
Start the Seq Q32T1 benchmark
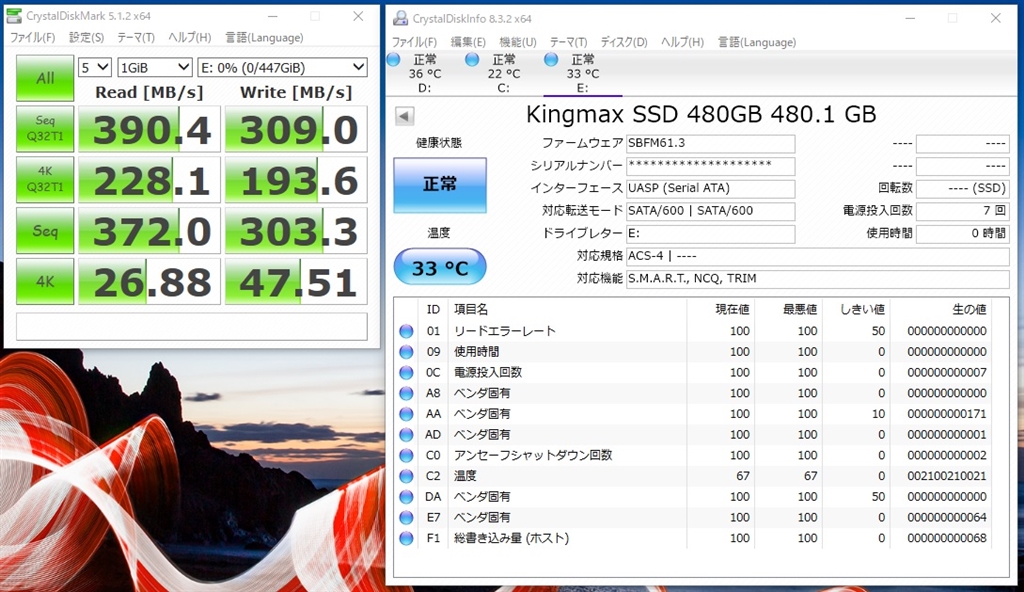coord(45,129)
